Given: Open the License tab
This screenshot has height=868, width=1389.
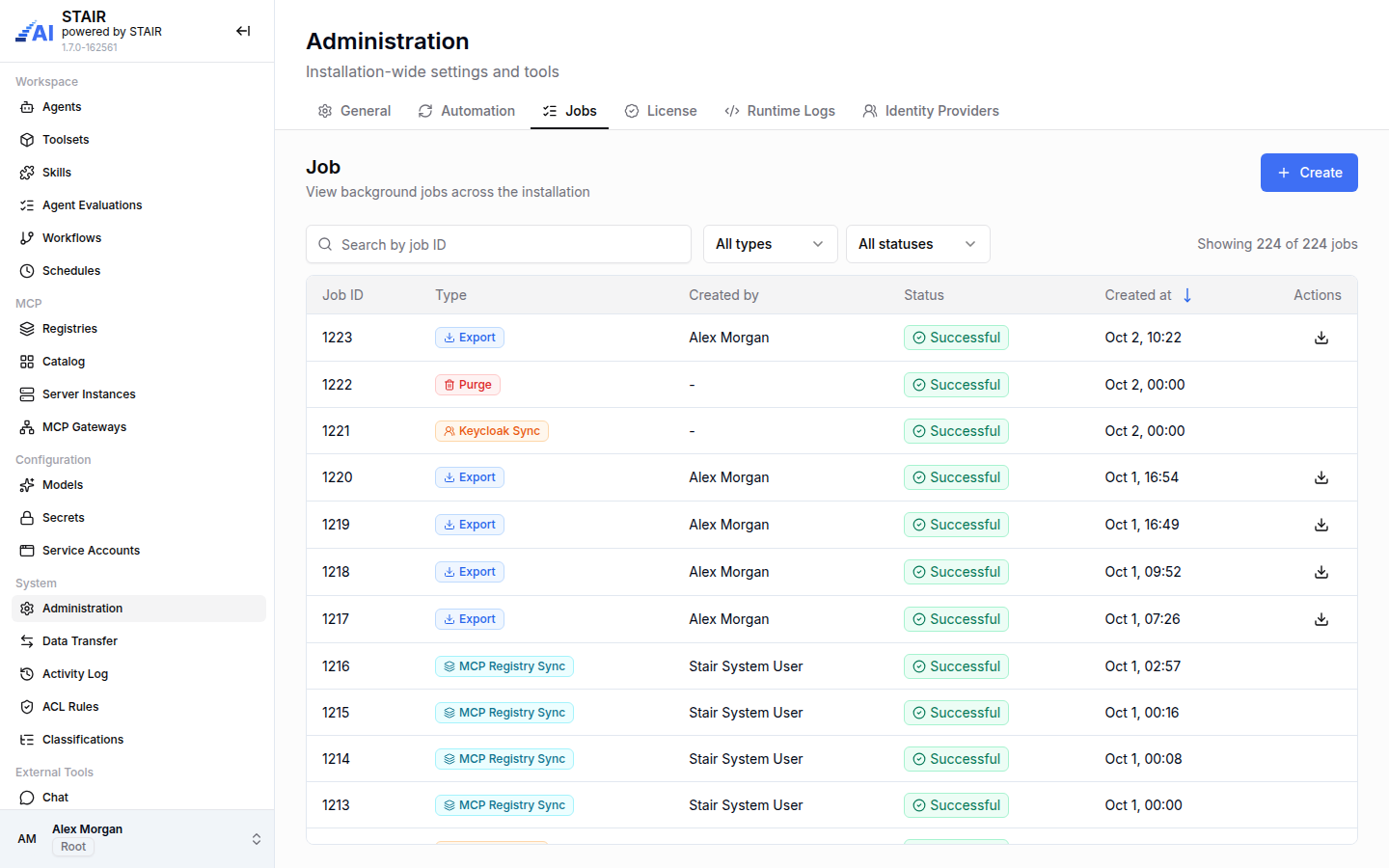Looking at the screenshot, I should point(661,111).
